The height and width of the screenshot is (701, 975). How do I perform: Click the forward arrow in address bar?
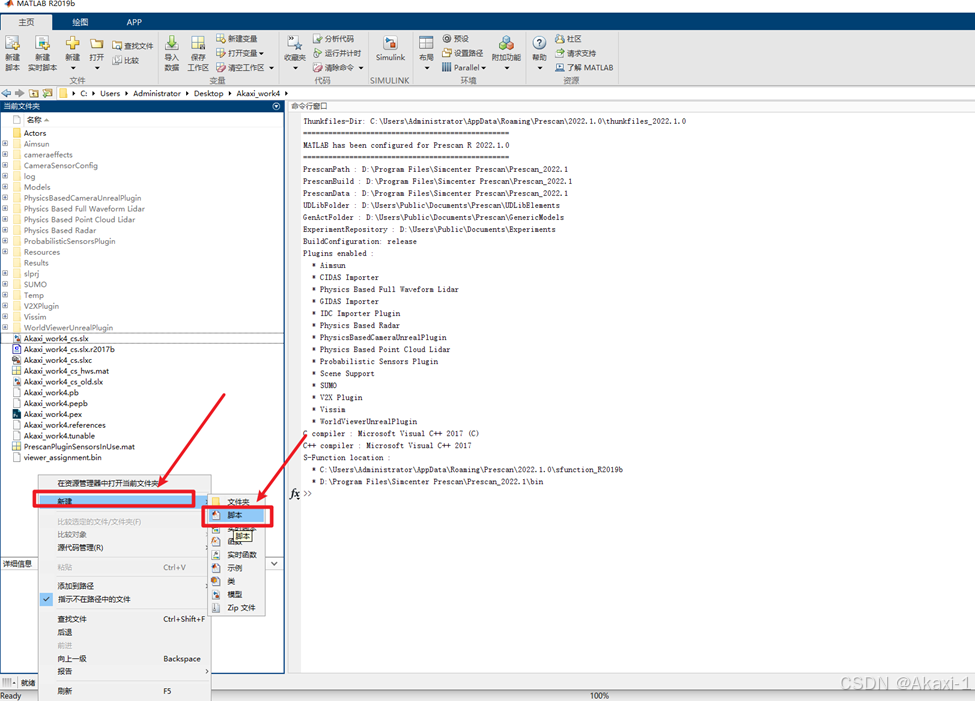click(x=19, y=93)
